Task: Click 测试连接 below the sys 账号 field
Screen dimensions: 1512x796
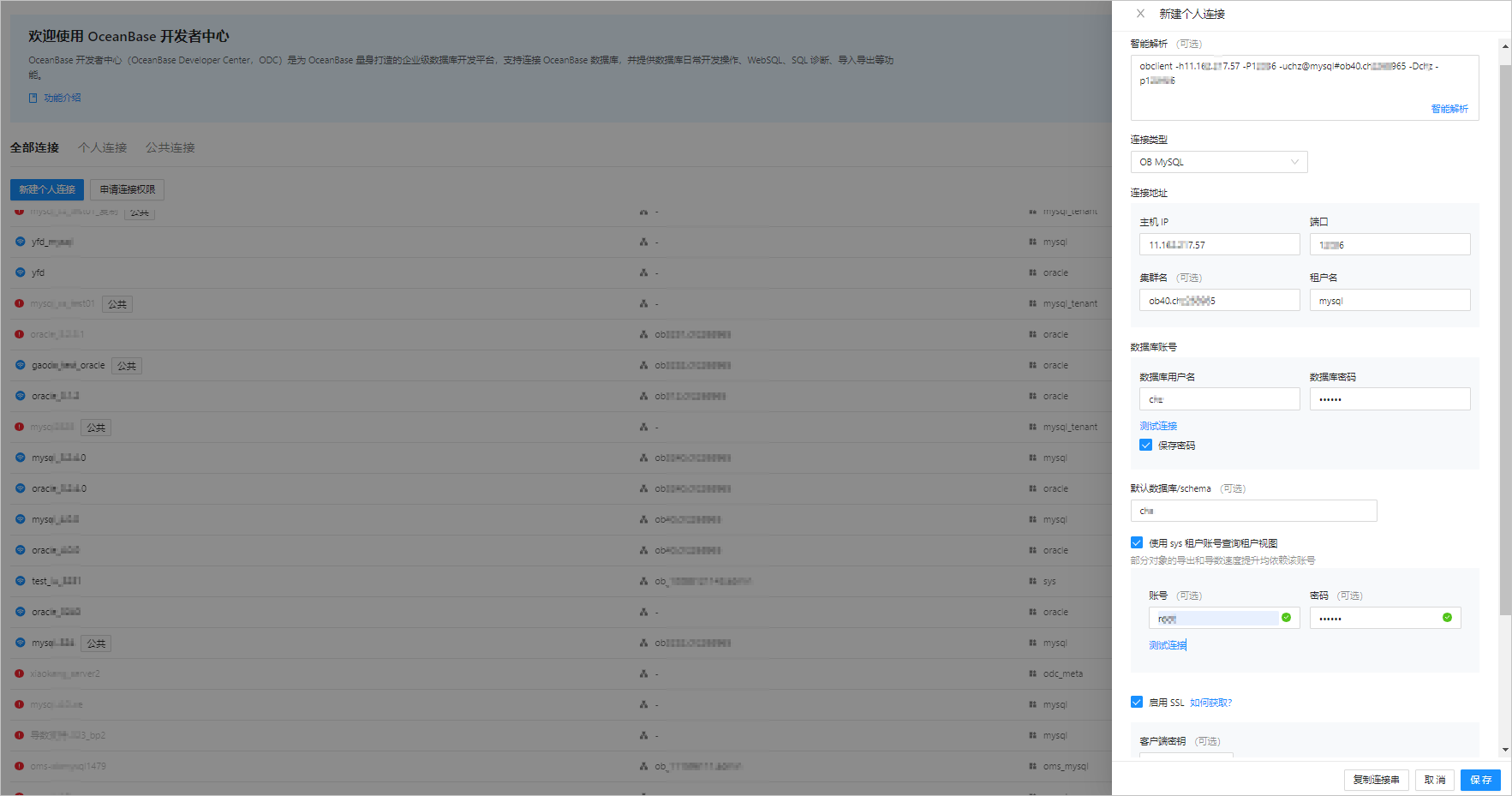Action: tap(1168, 645)
